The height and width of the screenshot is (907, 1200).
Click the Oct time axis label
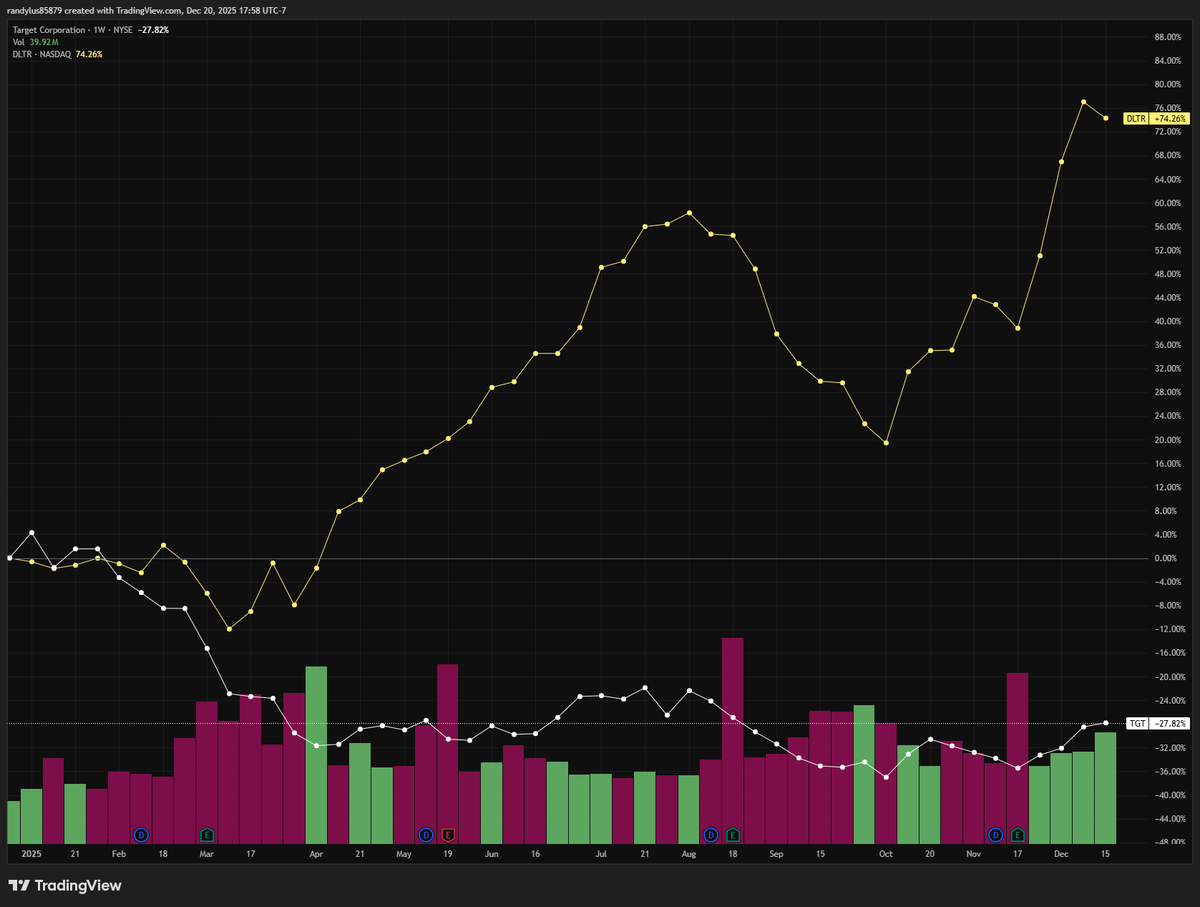[886, 855]
